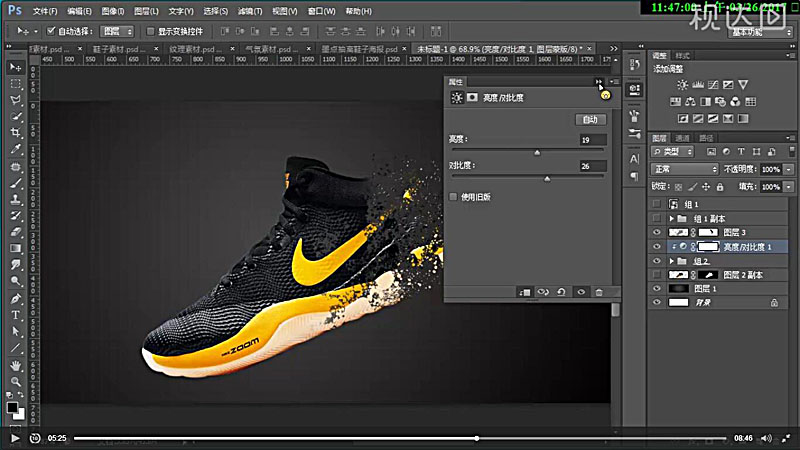
Task: Add a Photo Filter adjustment layer
Action: pos(720,102)
